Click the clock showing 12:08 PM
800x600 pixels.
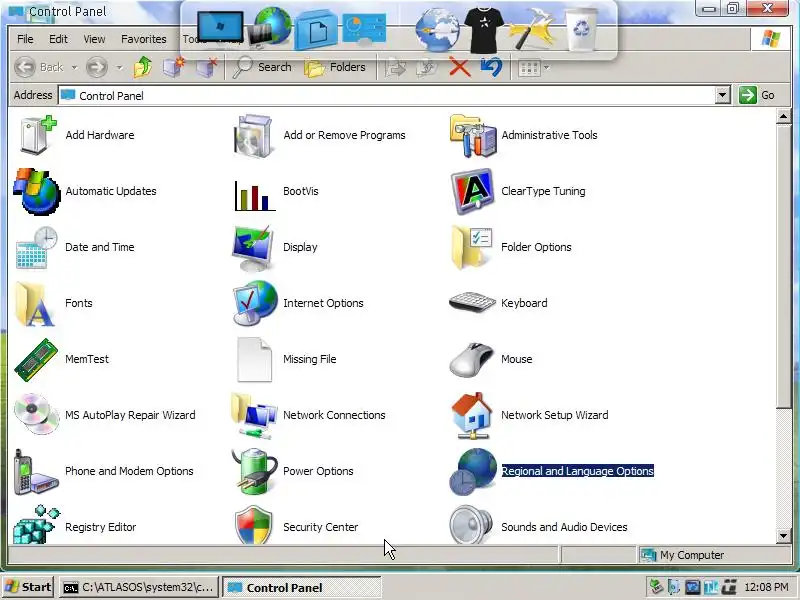coord(766,587)
